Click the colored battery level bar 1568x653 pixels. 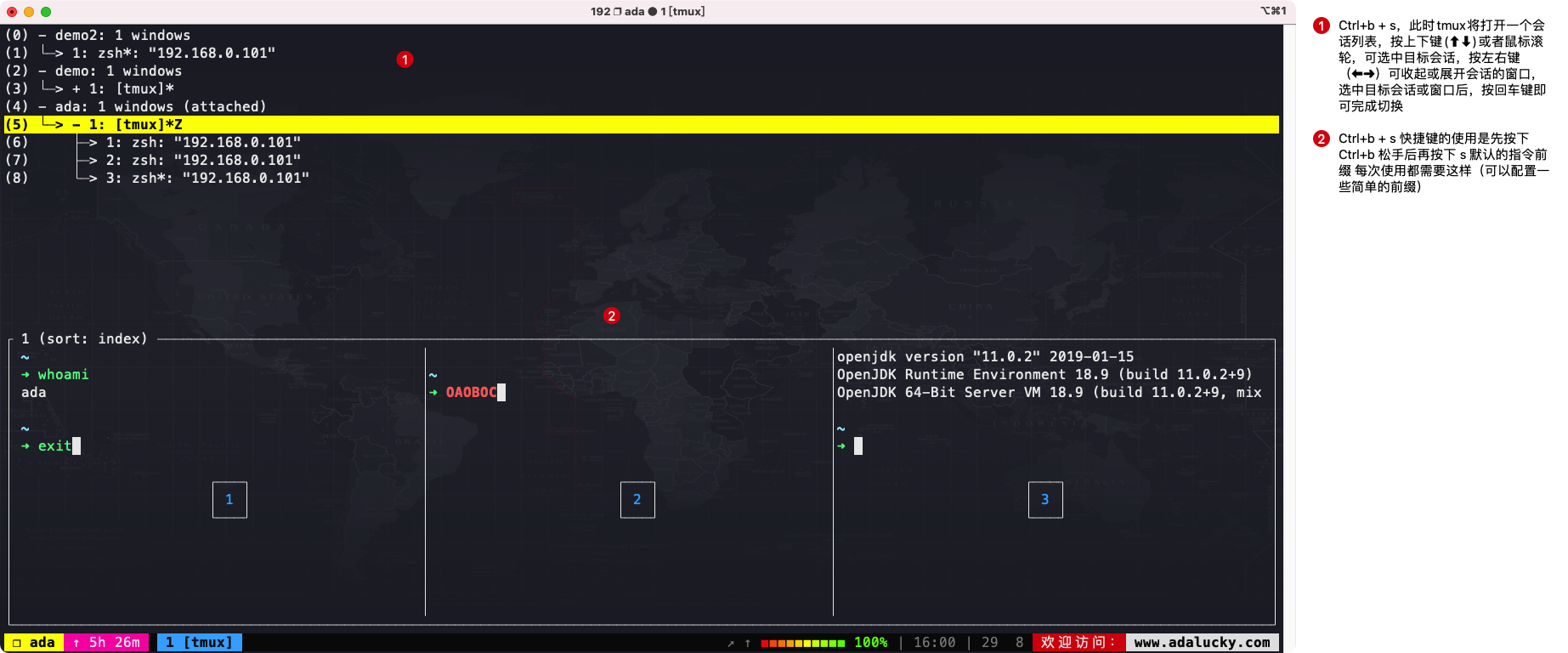pyautogui.click(x=802, y=643)
